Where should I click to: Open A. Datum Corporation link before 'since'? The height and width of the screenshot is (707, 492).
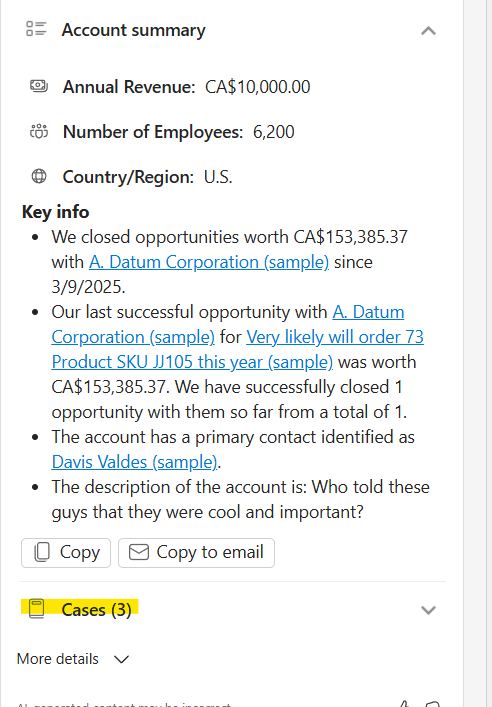click(209, 262)
